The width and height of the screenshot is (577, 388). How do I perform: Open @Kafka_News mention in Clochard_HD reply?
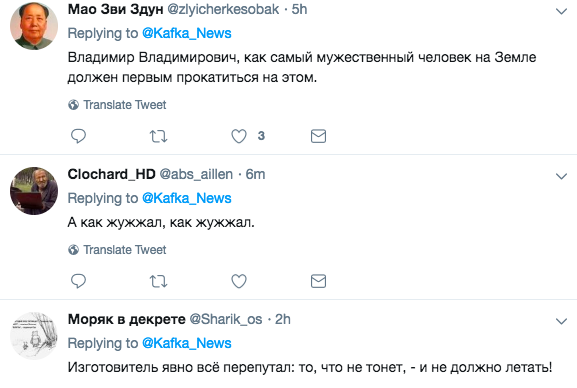[187, 198]
